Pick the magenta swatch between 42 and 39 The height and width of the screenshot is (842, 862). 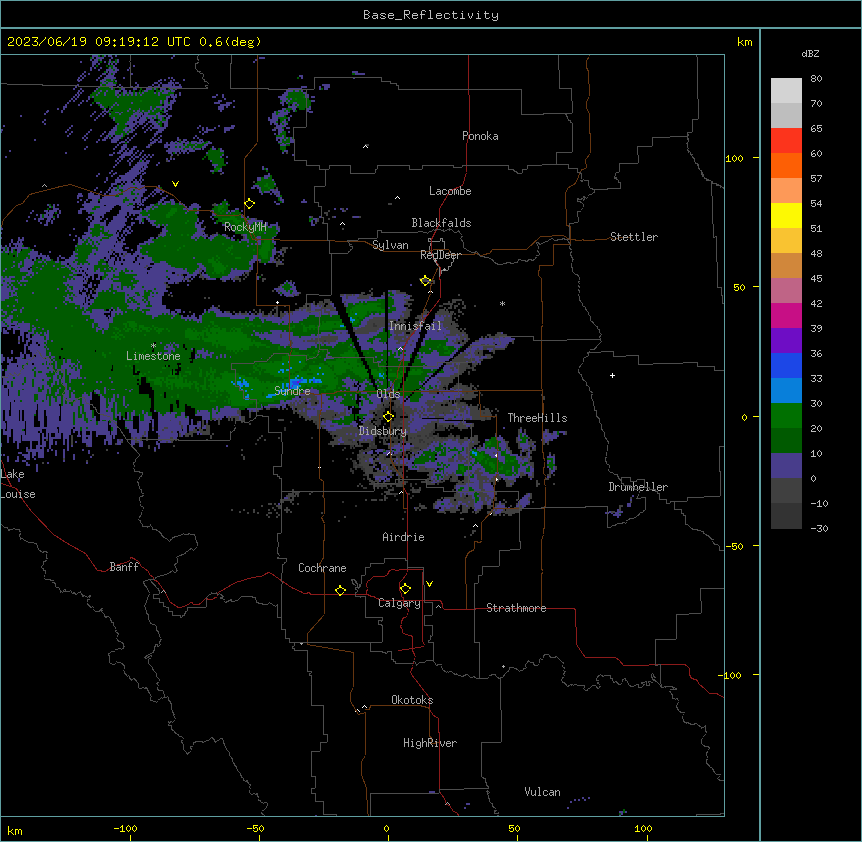[x=786, y=315]
